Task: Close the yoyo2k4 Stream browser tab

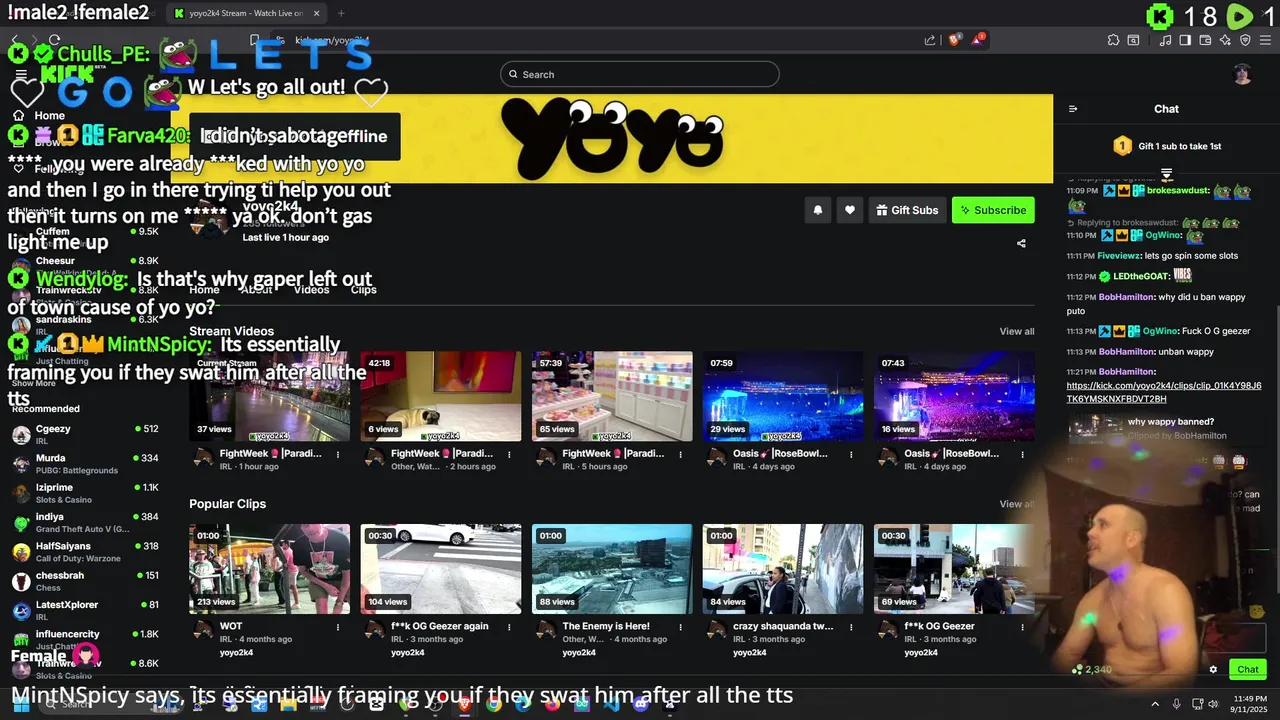Action: (x=317, y=13)
